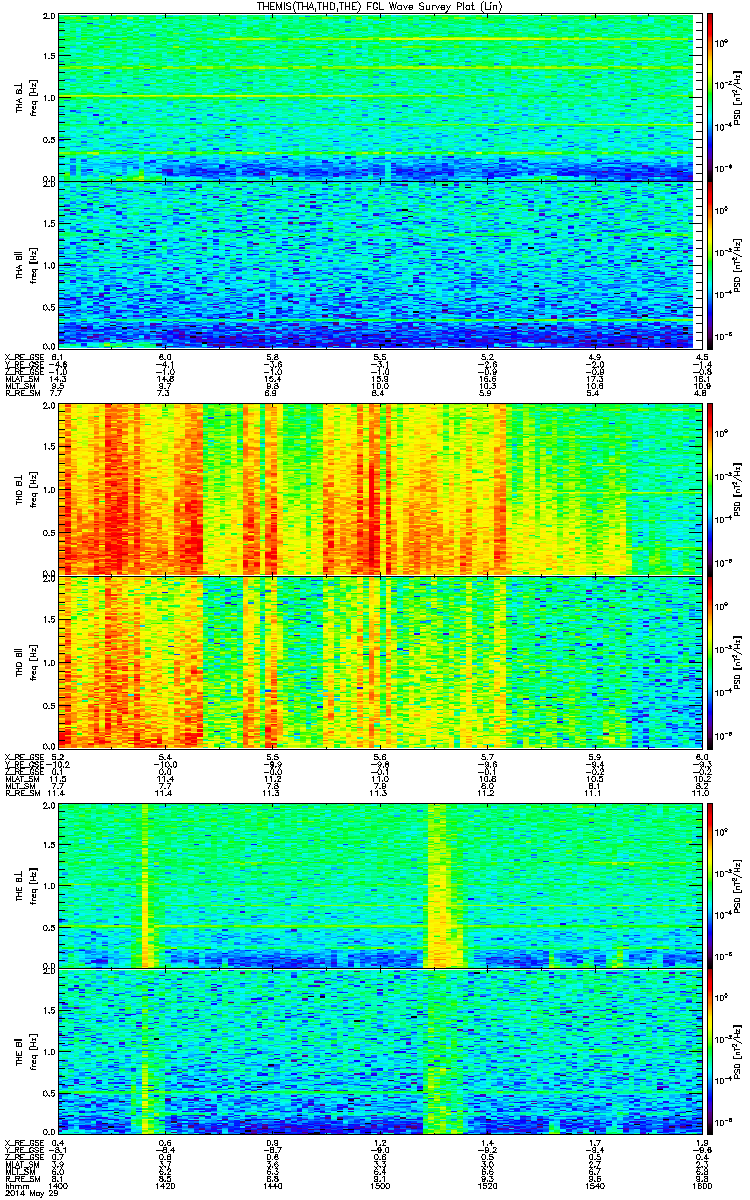The height and width of the screenshot is (1200, 750).
Task: Click the 'THD B∥ freq [Hz]' axis label
Action: [24, 661]
